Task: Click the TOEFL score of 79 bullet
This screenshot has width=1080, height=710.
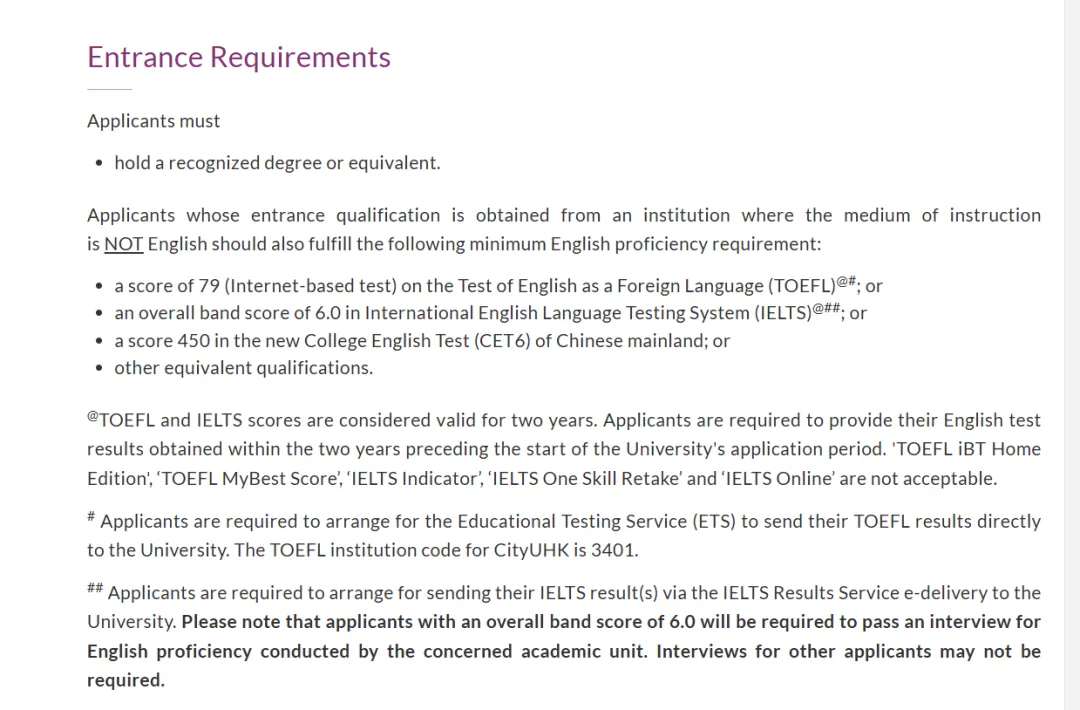Action: pos(475,286)
